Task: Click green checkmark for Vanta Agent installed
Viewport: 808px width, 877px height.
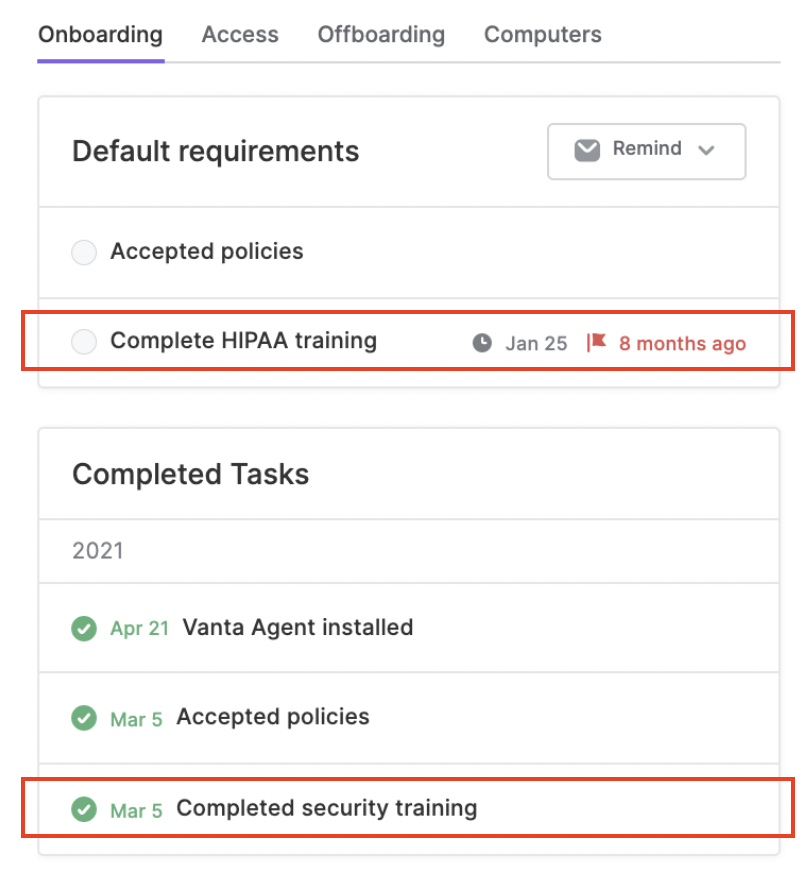Action: pos(84,628)
